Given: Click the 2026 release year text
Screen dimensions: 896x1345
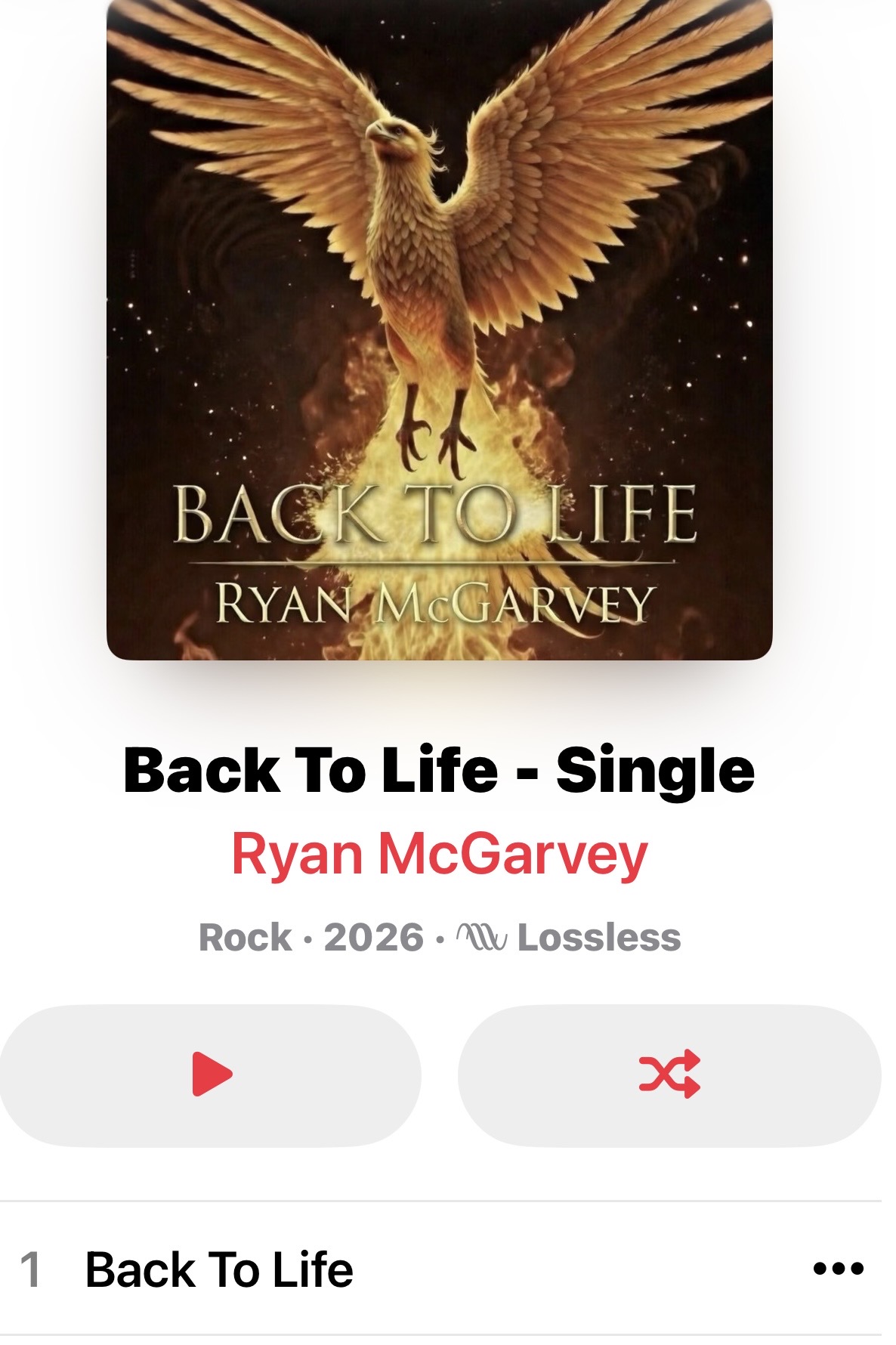Looking at the screenshot, I should tap(374, 938).
